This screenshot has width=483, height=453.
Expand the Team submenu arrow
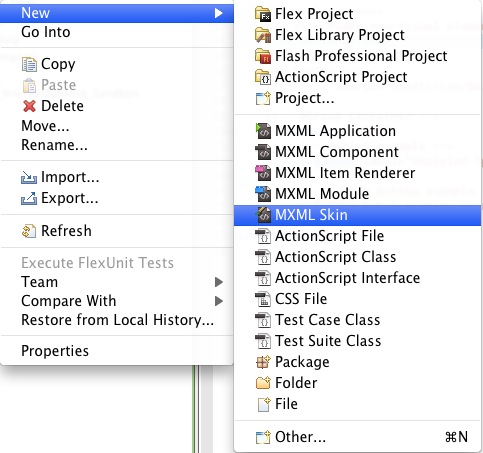click(x=219, y=282)
